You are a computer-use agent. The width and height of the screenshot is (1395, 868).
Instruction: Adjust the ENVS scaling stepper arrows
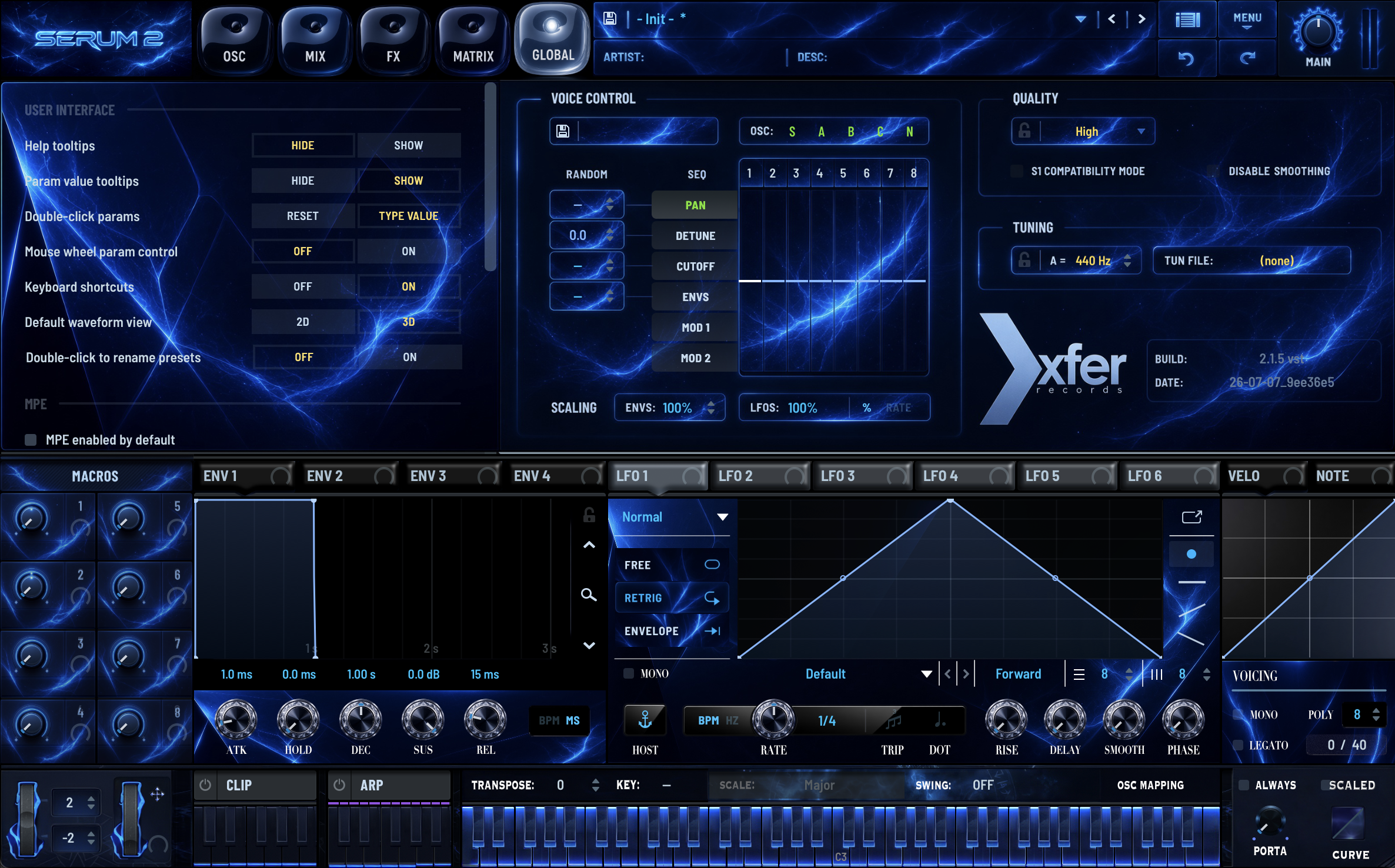click(x=711, y=408)
